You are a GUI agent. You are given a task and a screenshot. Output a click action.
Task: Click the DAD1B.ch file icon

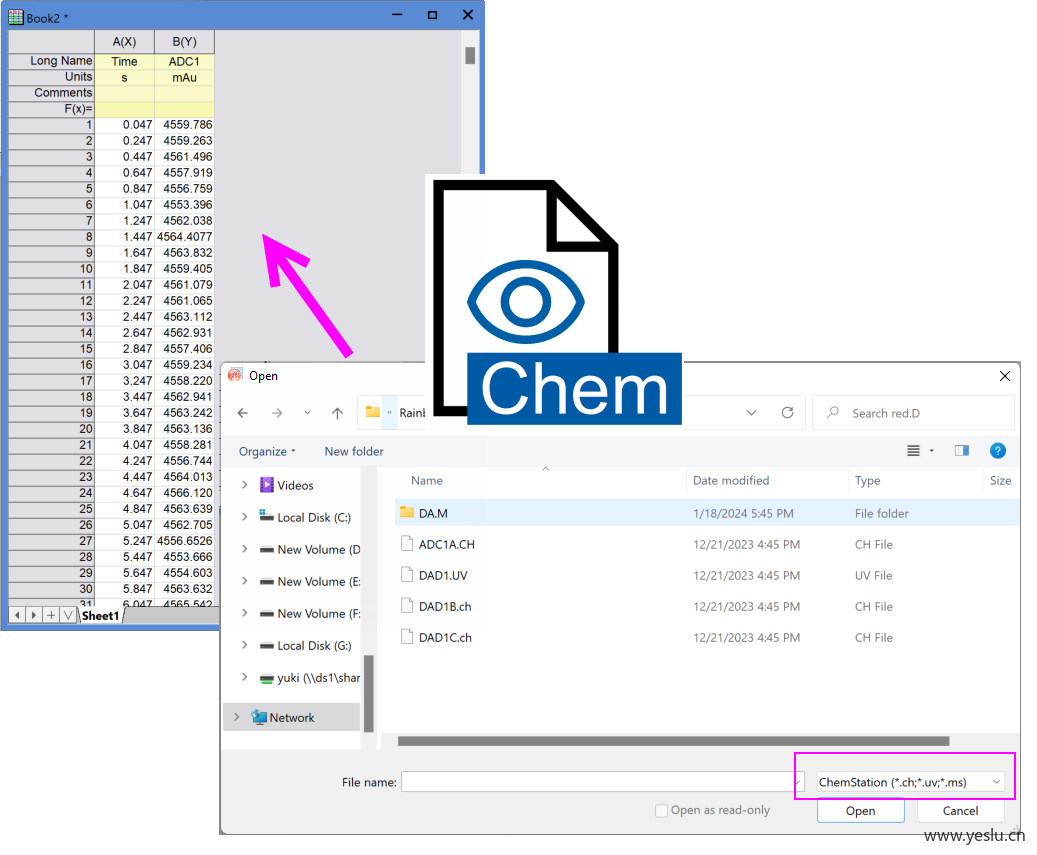407,606
